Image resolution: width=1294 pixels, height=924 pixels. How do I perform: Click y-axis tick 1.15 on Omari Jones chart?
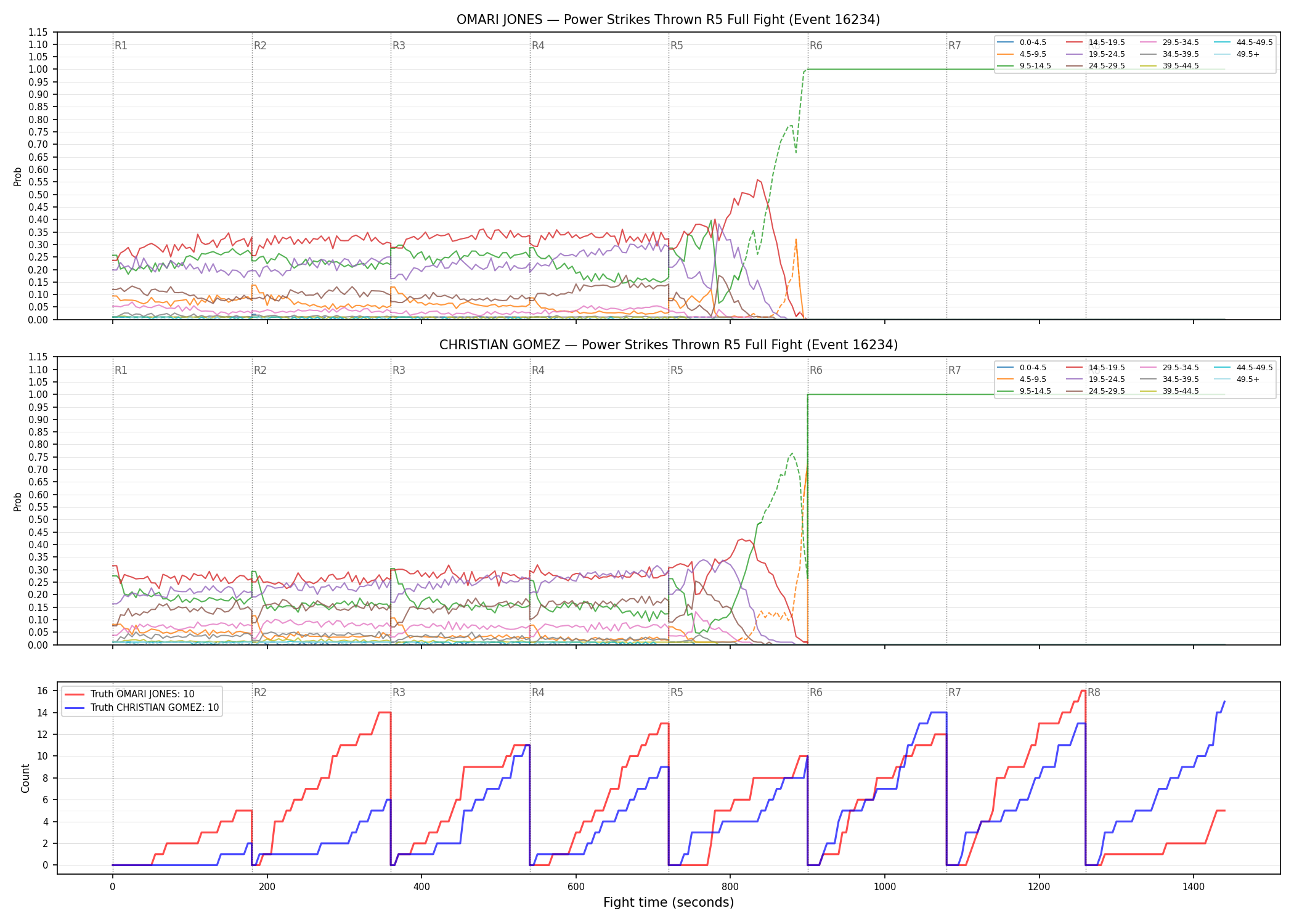[38, 32]
